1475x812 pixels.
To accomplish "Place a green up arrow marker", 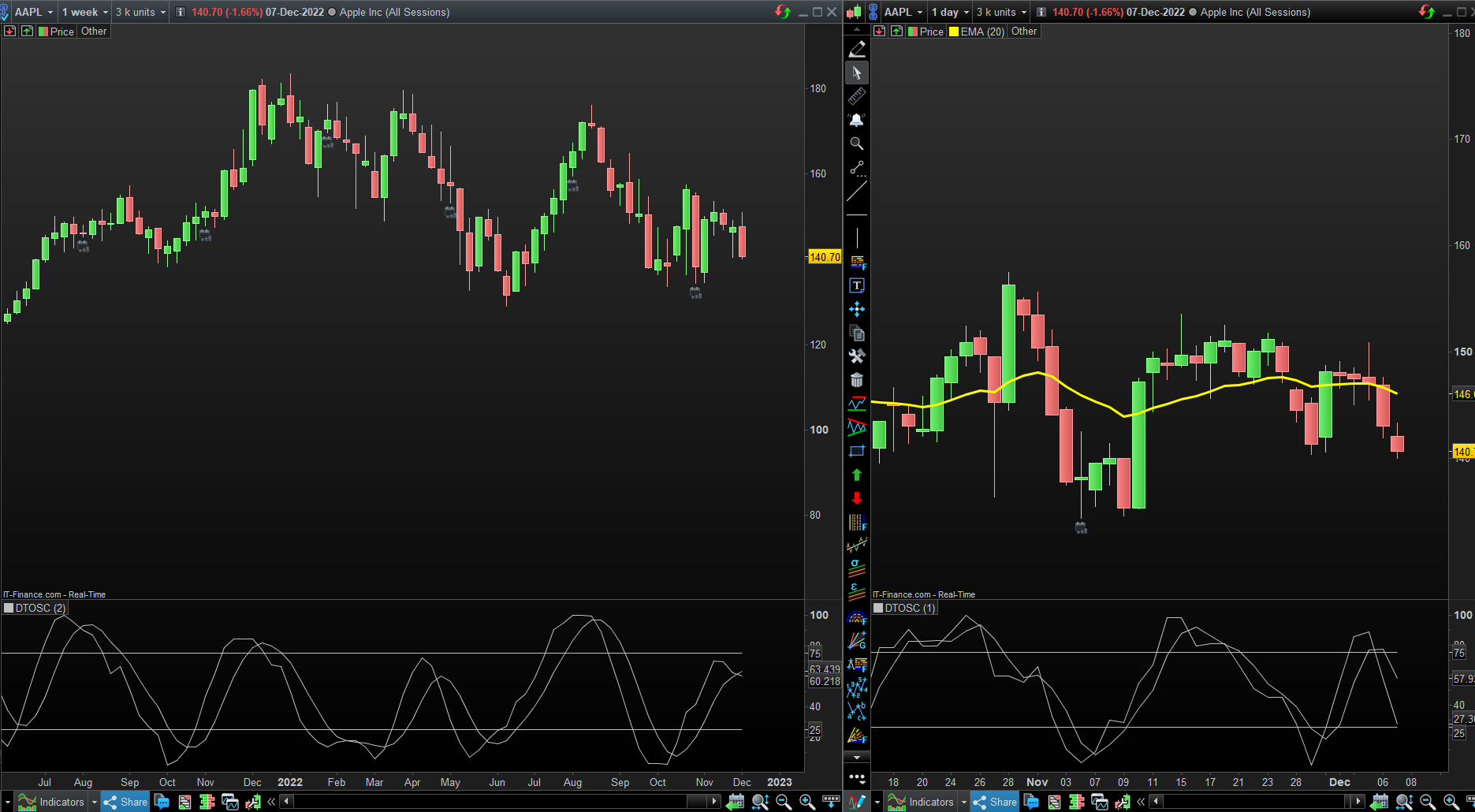I will pyautogui.click(x=857, y=475).
